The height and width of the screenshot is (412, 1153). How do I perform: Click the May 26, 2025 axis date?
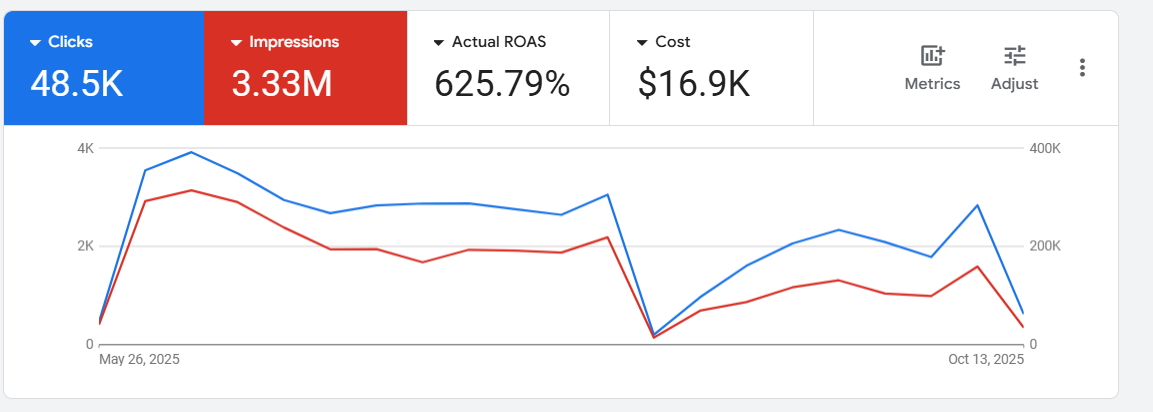[x=139, y=360]
